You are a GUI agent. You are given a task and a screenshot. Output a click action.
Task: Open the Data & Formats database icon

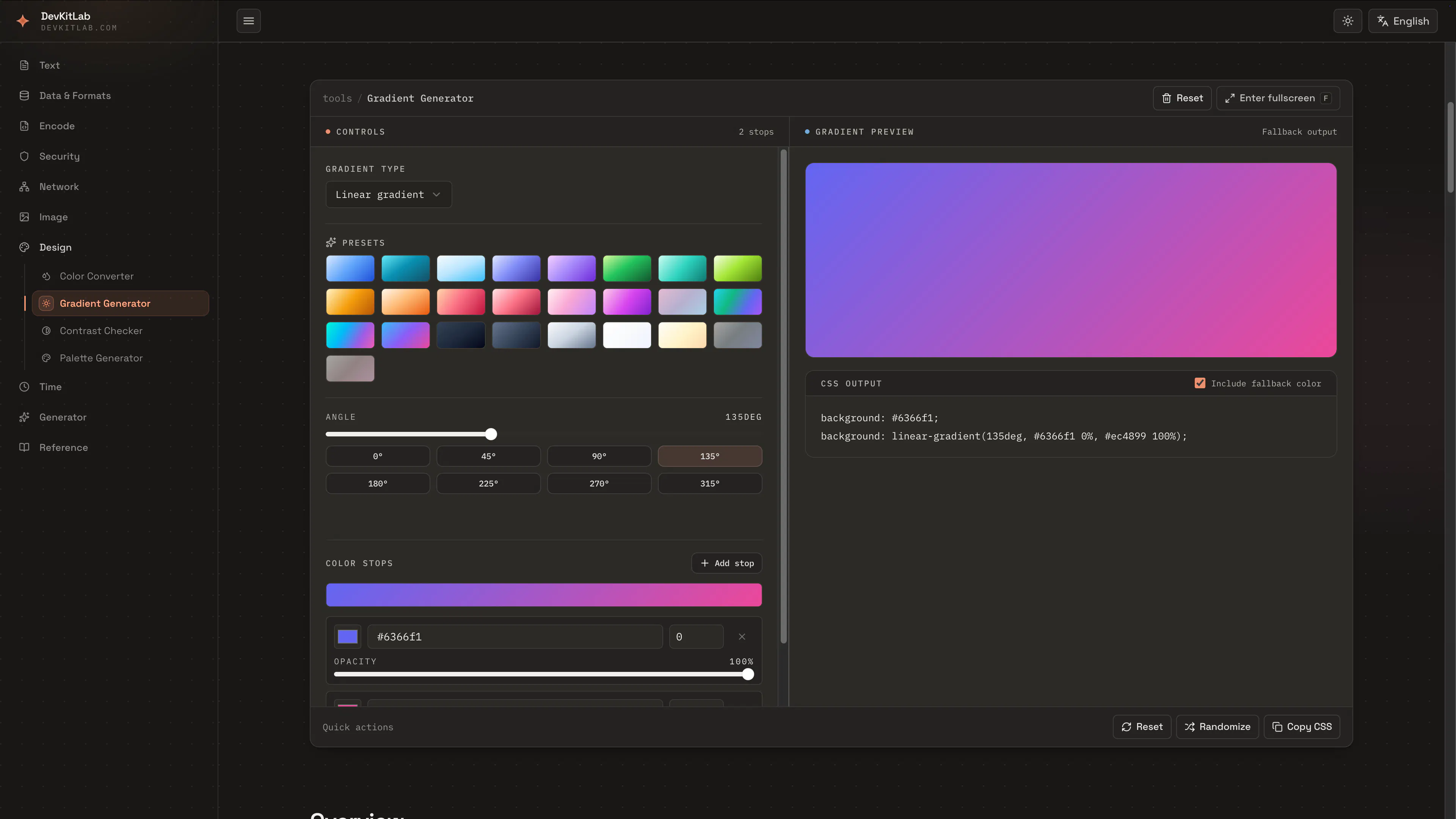point(24,96)
